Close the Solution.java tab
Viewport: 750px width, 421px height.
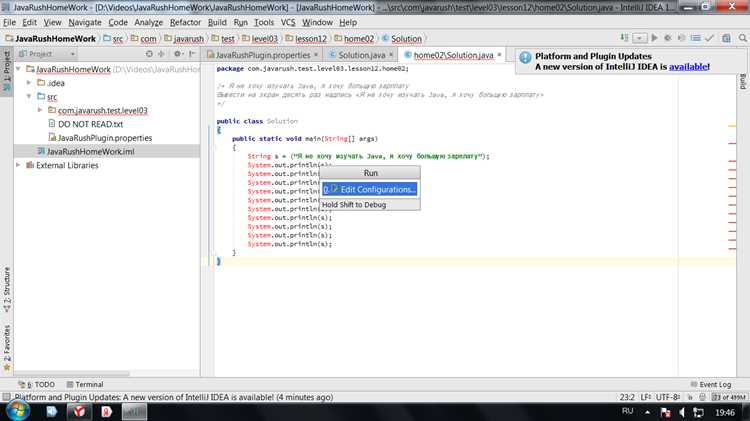pos(391,55)
